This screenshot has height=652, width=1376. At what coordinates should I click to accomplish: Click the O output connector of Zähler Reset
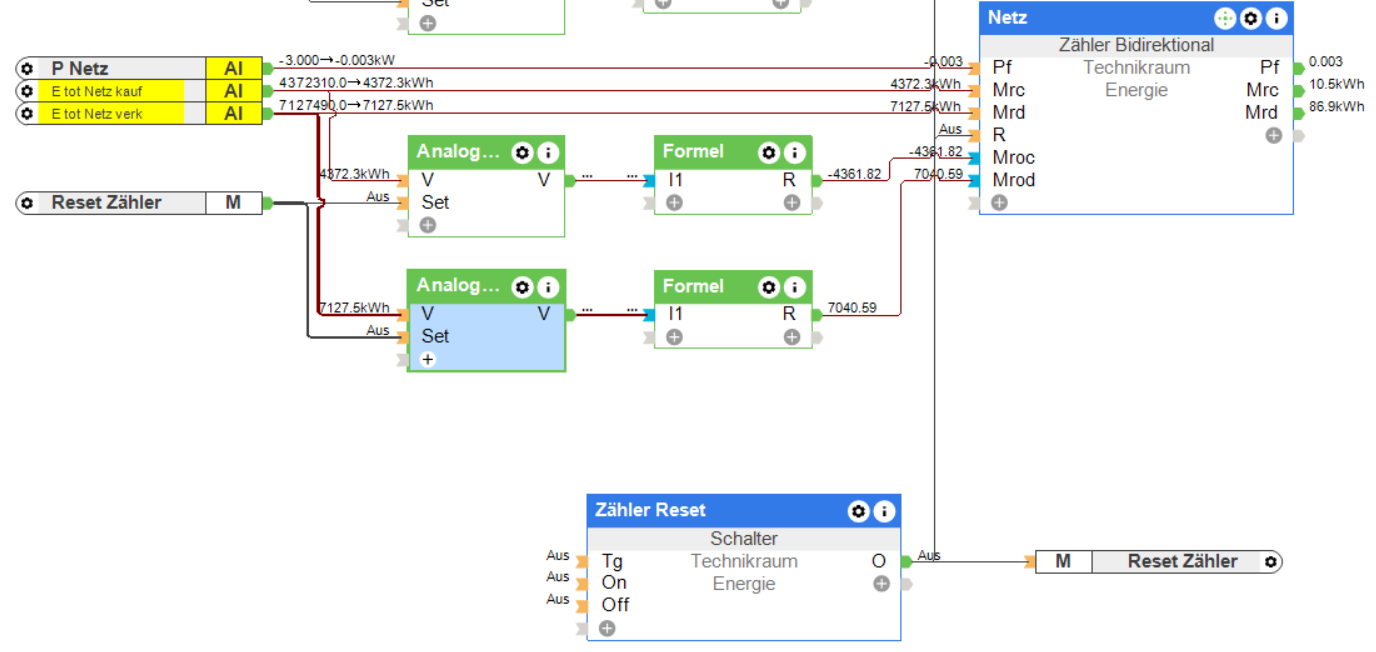pos(906,562)
